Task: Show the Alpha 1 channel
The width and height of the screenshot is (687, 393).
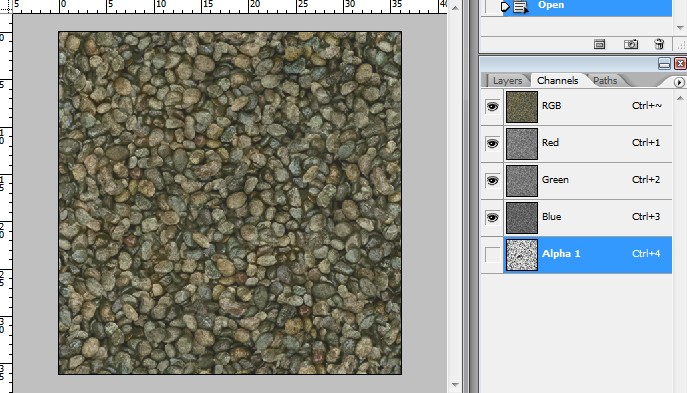Action: coord(492,255)
